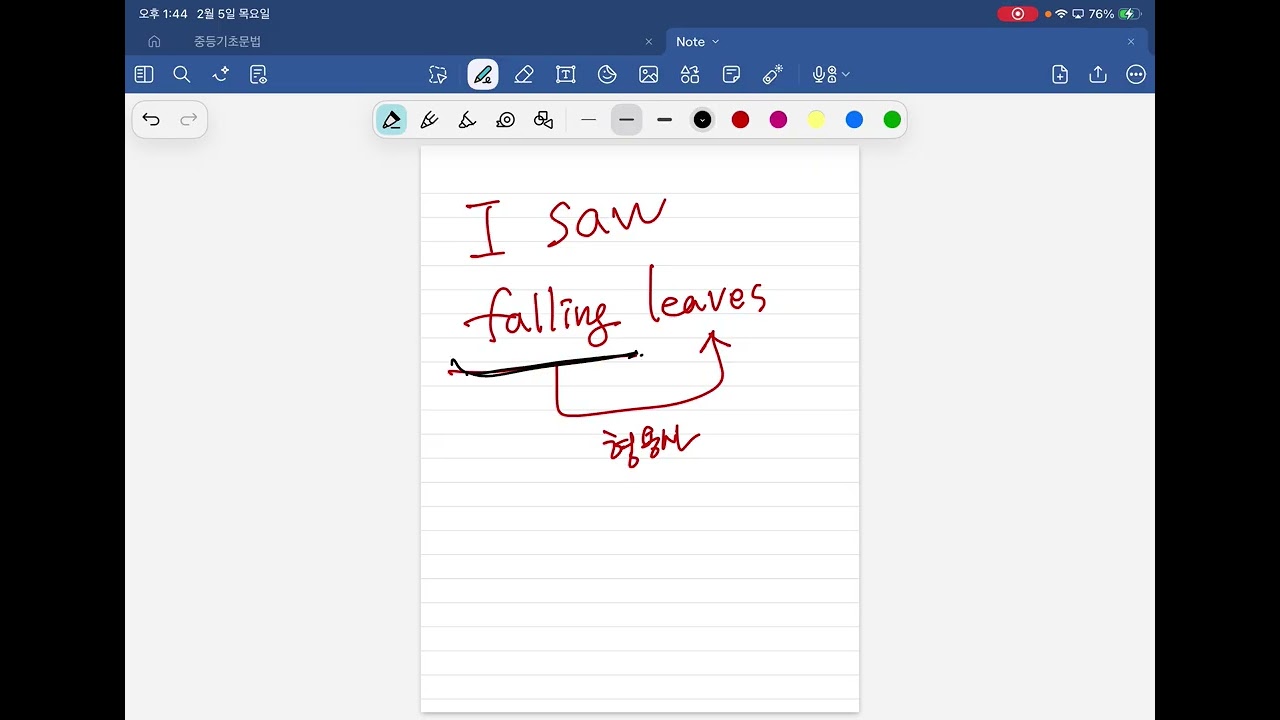Choose the ball pen style
The image size is (1280, 720).
coord(429,120)
